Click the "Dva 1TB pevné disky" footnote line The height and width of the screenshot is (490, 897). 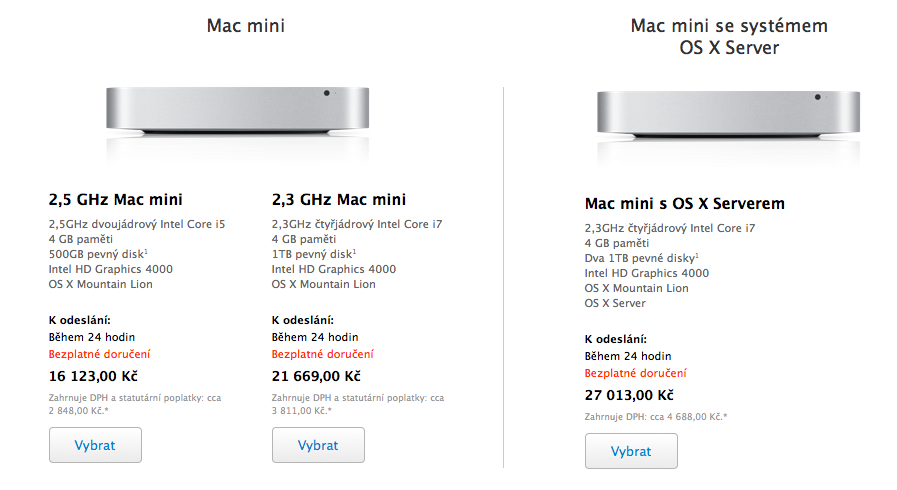642,258
